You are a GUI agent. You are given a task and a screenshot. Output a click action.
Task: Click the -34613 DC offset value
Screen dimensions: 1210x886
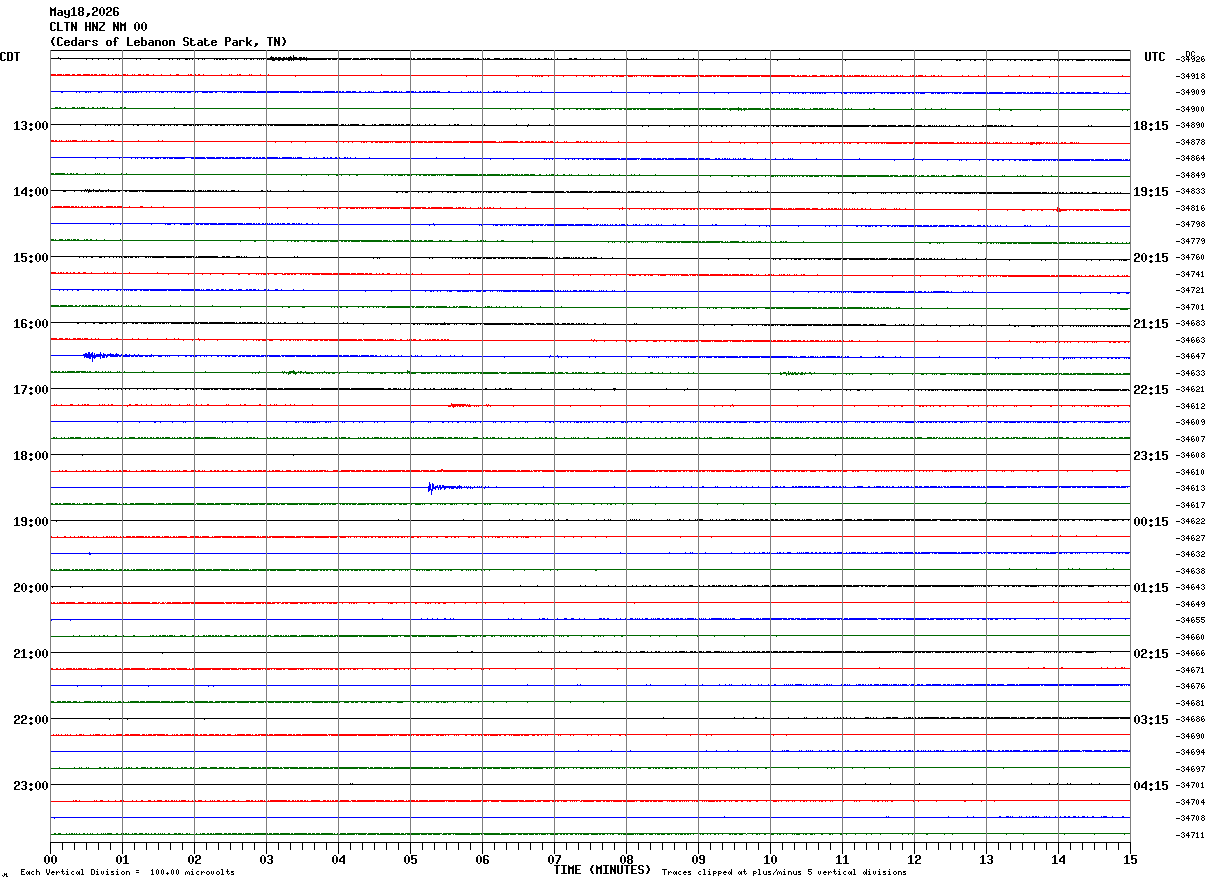1191,488
